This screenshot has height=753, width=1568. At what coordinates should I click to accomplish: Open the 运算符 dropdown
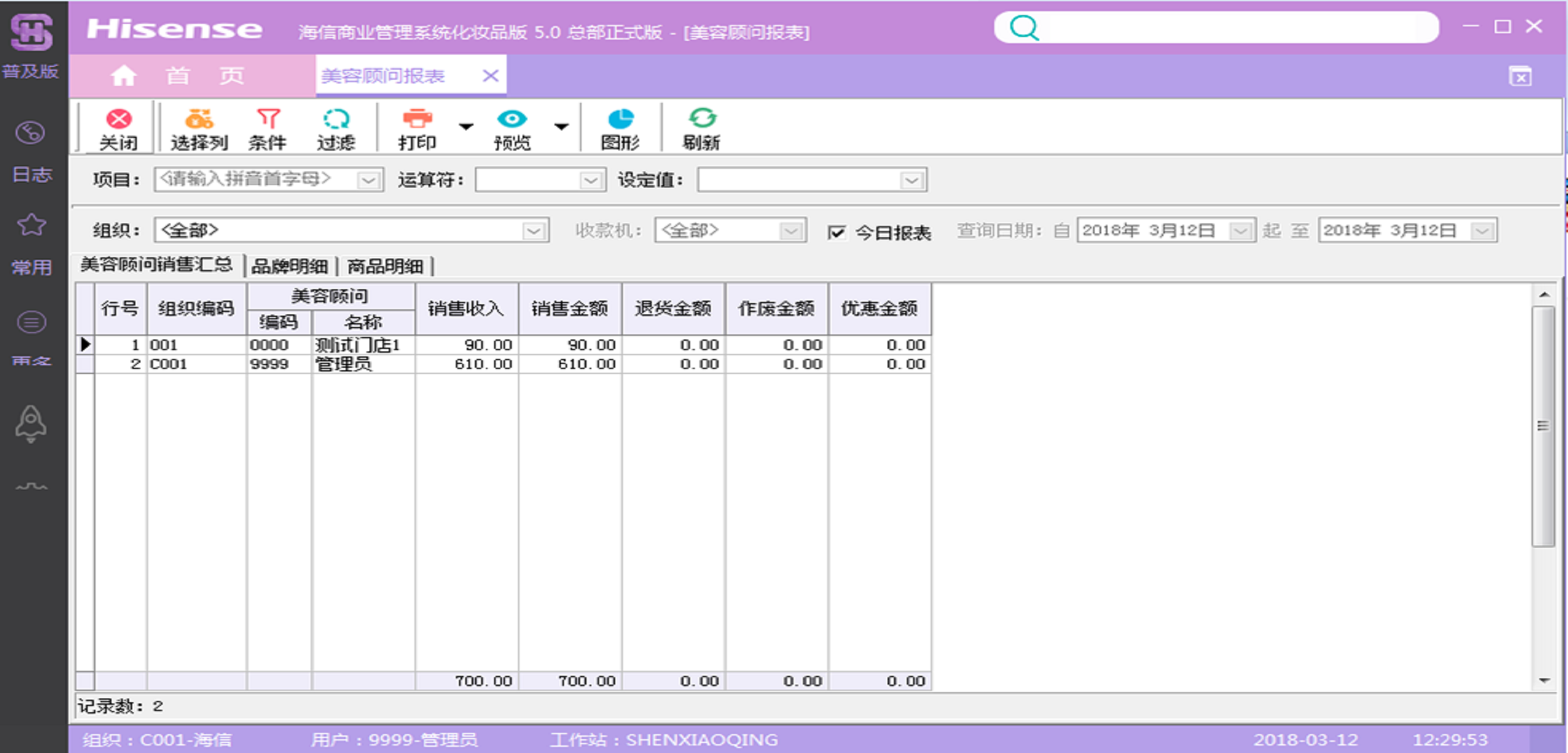[590, 181]
